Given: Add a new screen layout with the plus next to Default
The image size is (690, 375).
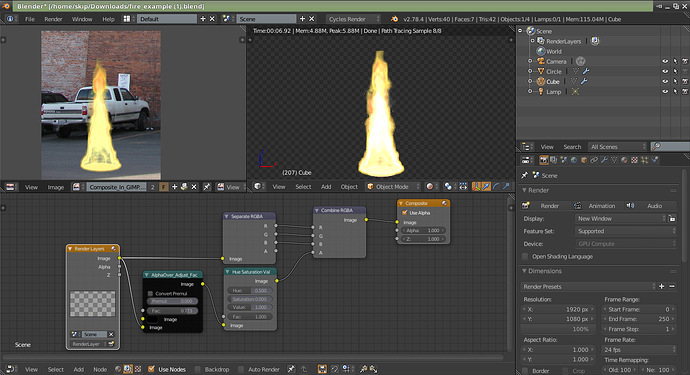Looking at the screenshot, I should click(x=203, y=19).
